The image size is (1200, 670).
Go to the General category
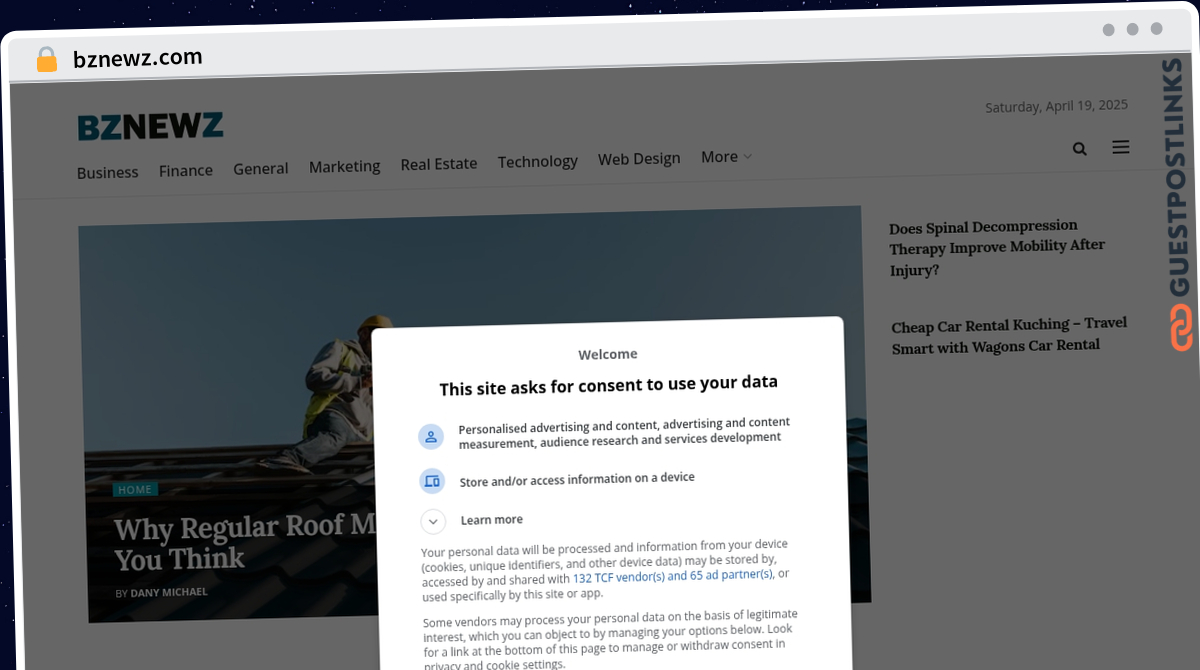(261, 168)
